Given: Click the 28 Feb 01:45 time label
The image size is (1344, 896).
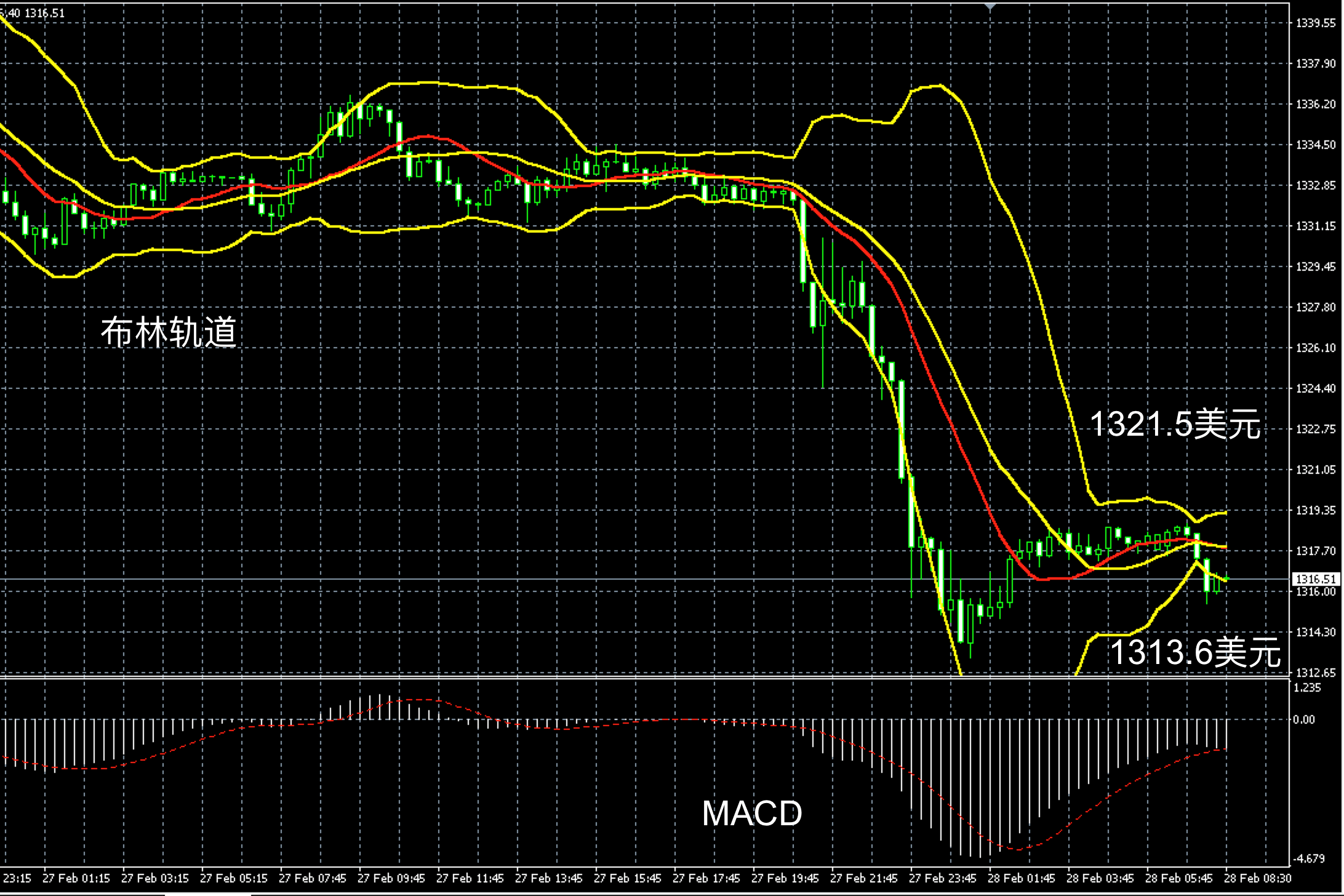Looking at the screenshot, I should pos(1022,878).
